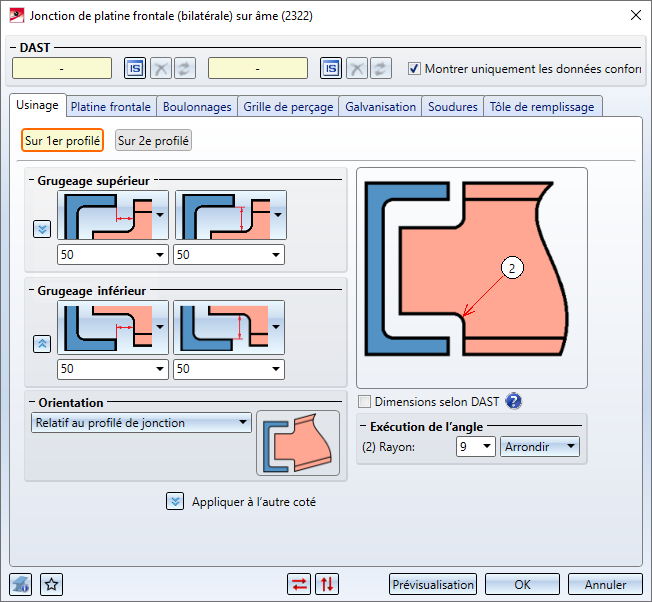Toggle 'Montrer uniquement les données' checkbox
This screenshot has width=652, height=602.
tap(415, 69)
